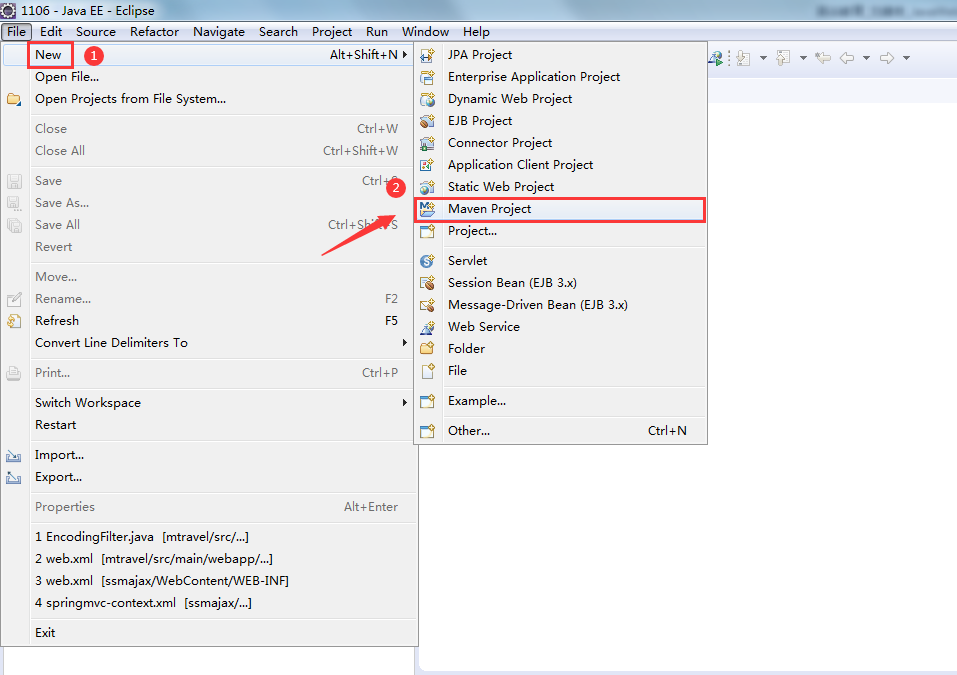This screenshot has height=675, width=957.
Task: Open the Run menu
Action: (x=377, y=32)
